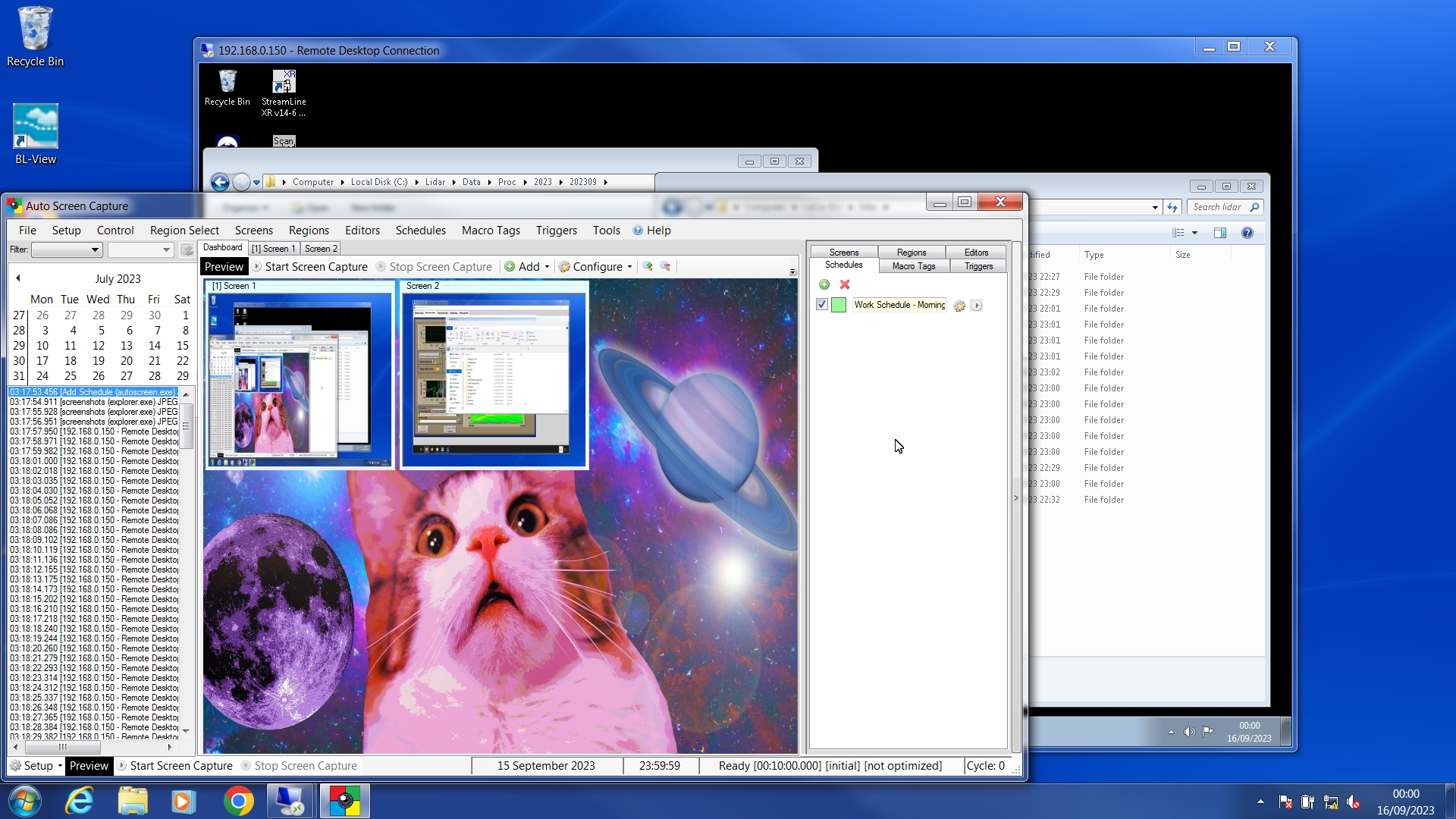The height and width of the screenshot is (819, 1456).
Task: Select the Screen 2 preview thumbnail
Action: [x=494, y=375]
